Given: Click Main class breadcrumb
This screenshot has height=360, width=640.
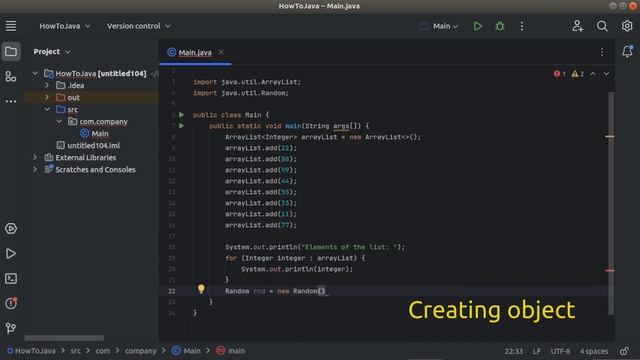Looking at the screenshot, I should 186,351.
